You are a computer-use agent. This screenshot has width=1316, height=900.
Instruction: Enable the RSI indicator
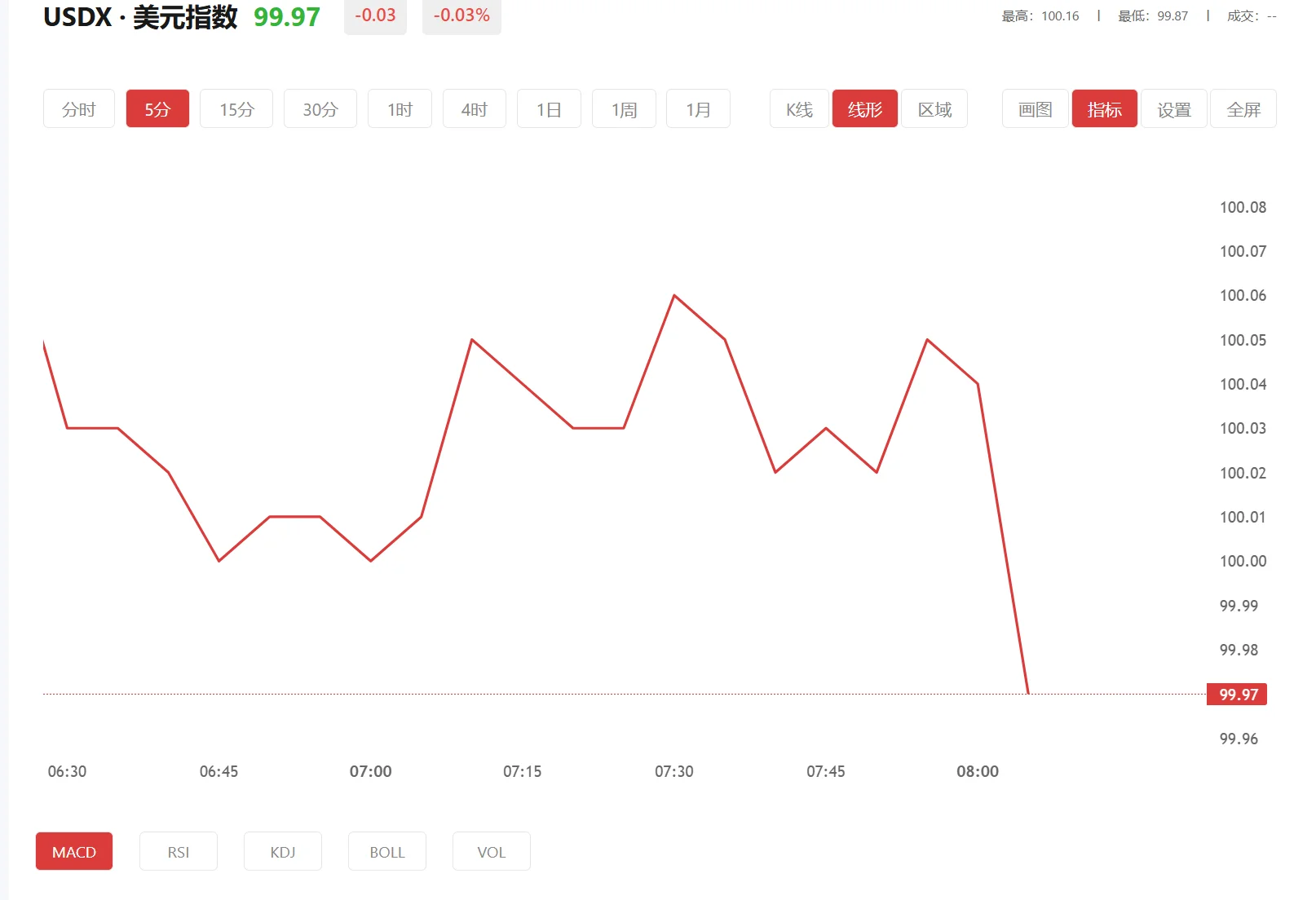click(x=179, y=852)
